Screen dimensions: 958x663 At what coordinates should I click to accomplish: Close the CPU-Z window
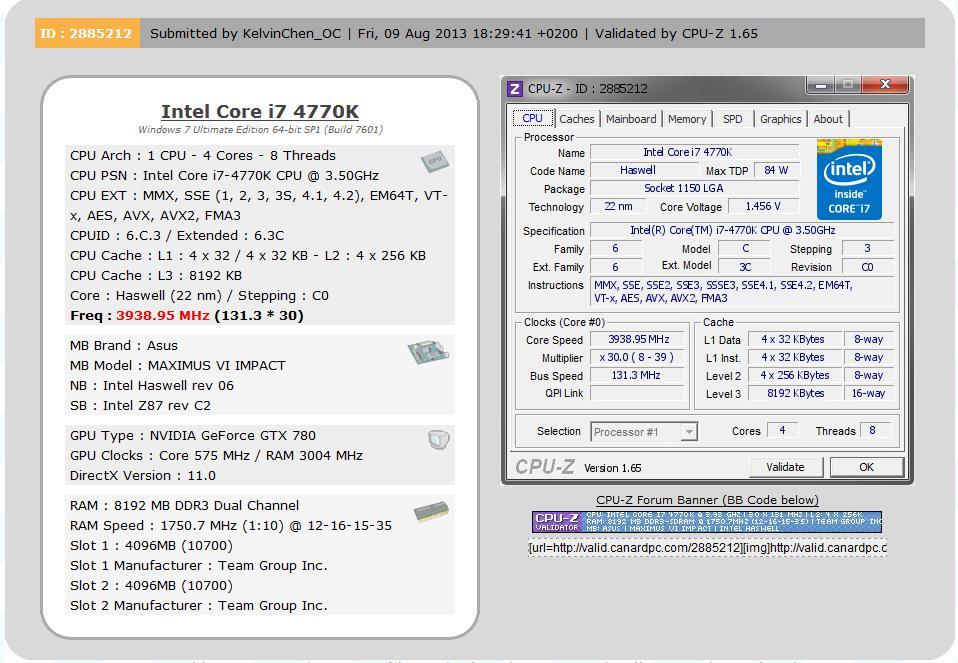[885, 85]
